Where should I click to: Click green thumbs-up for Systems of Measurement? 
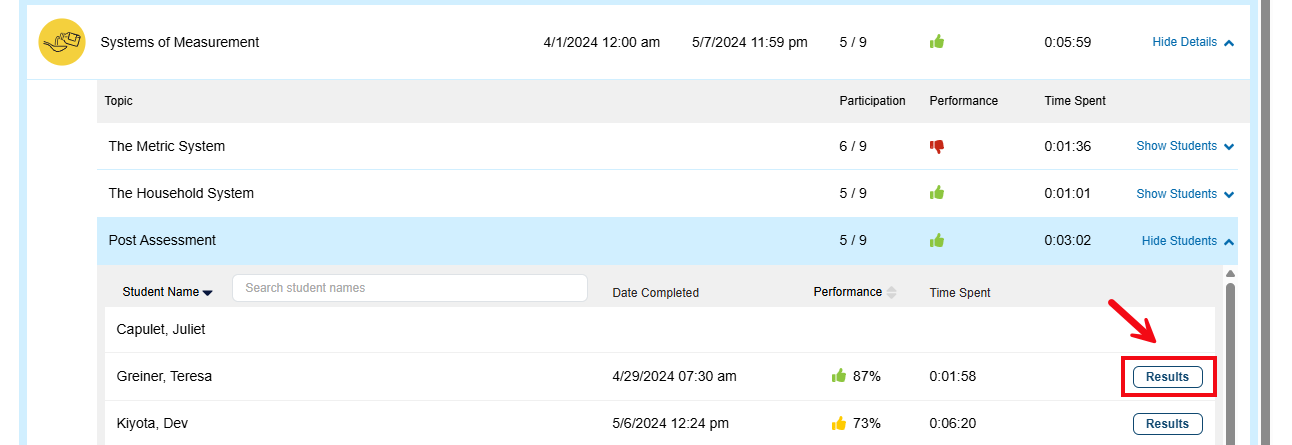(937, 42)
